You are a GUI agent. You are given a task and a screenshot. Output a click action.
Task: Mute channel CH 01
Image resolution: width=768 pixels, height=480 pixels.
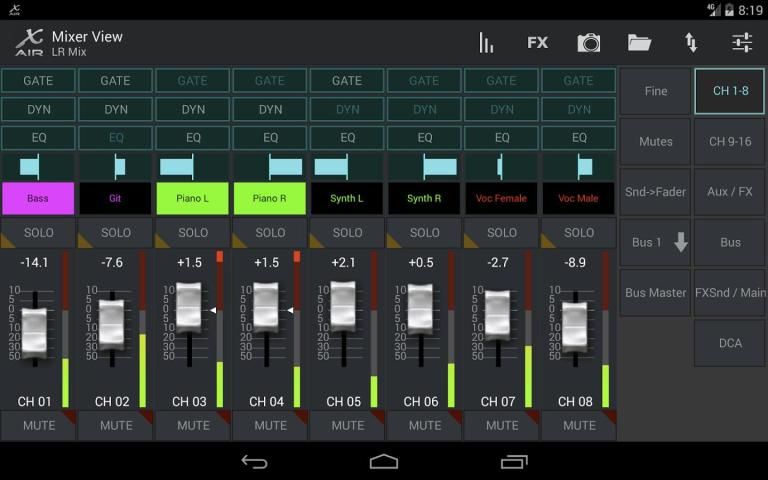[38, 425]
